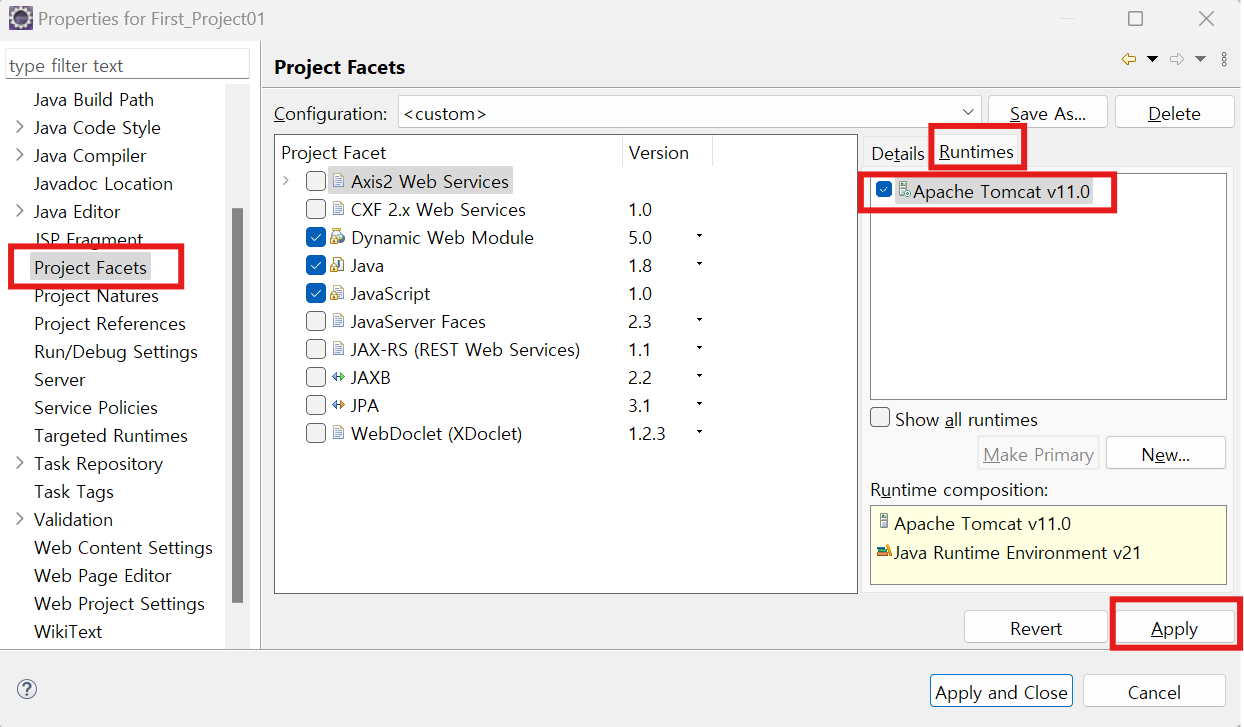Image resolution: width=1244 pixels, height=727 pixels.
Task: Open JPA version dropdown arrow
Action: 699,404
